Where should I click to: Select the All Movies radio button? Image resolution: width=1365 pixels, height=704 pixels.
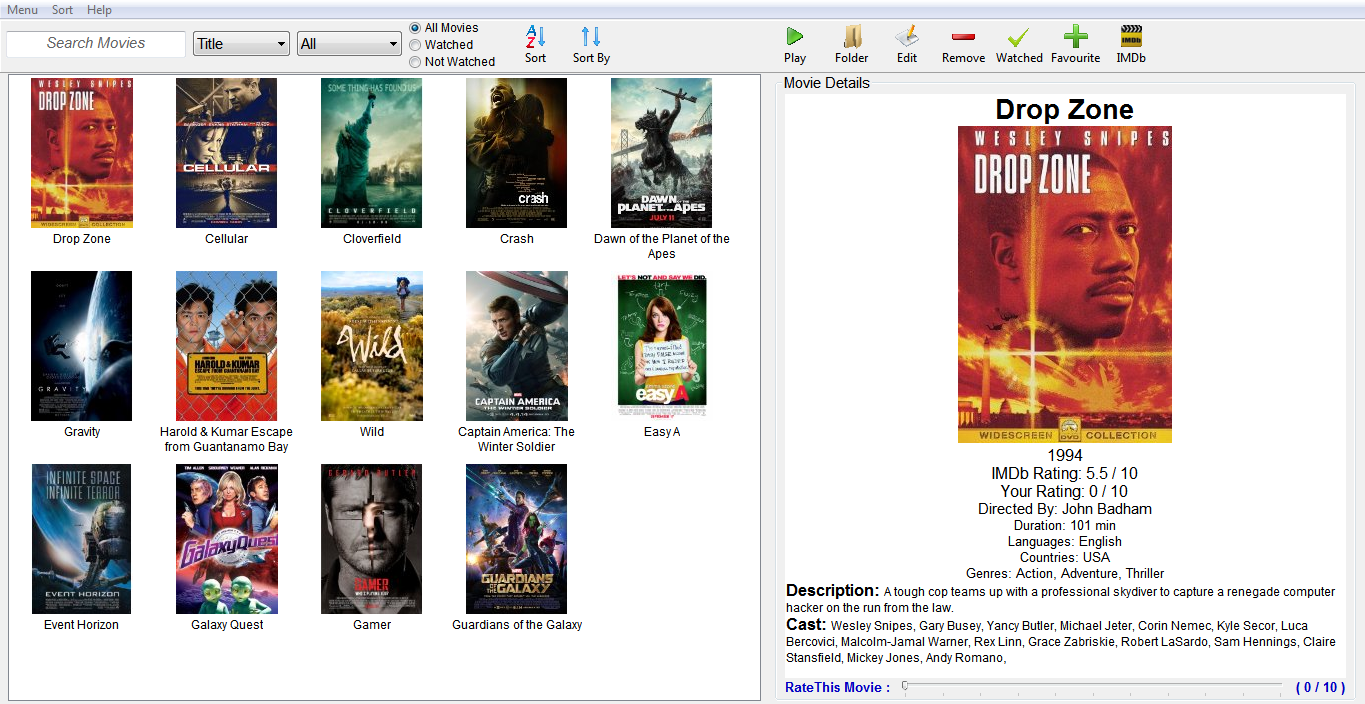(415, 28)
